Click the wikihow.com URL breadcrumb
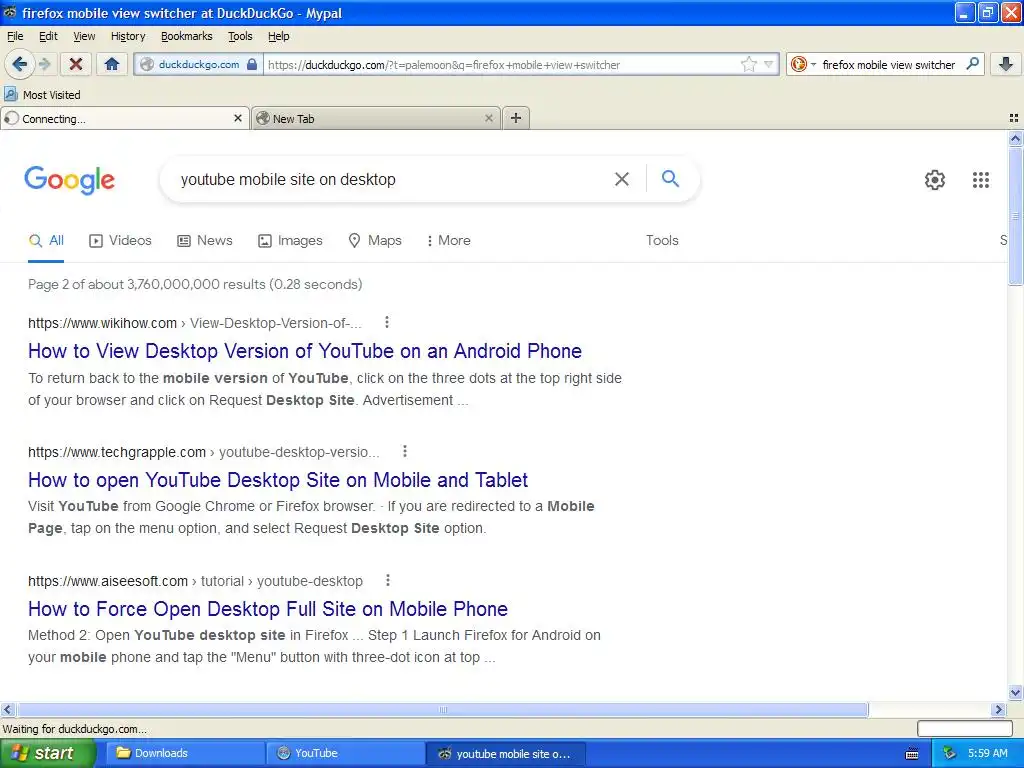Screen dimensions: 1024x768 tap(195, 323)
